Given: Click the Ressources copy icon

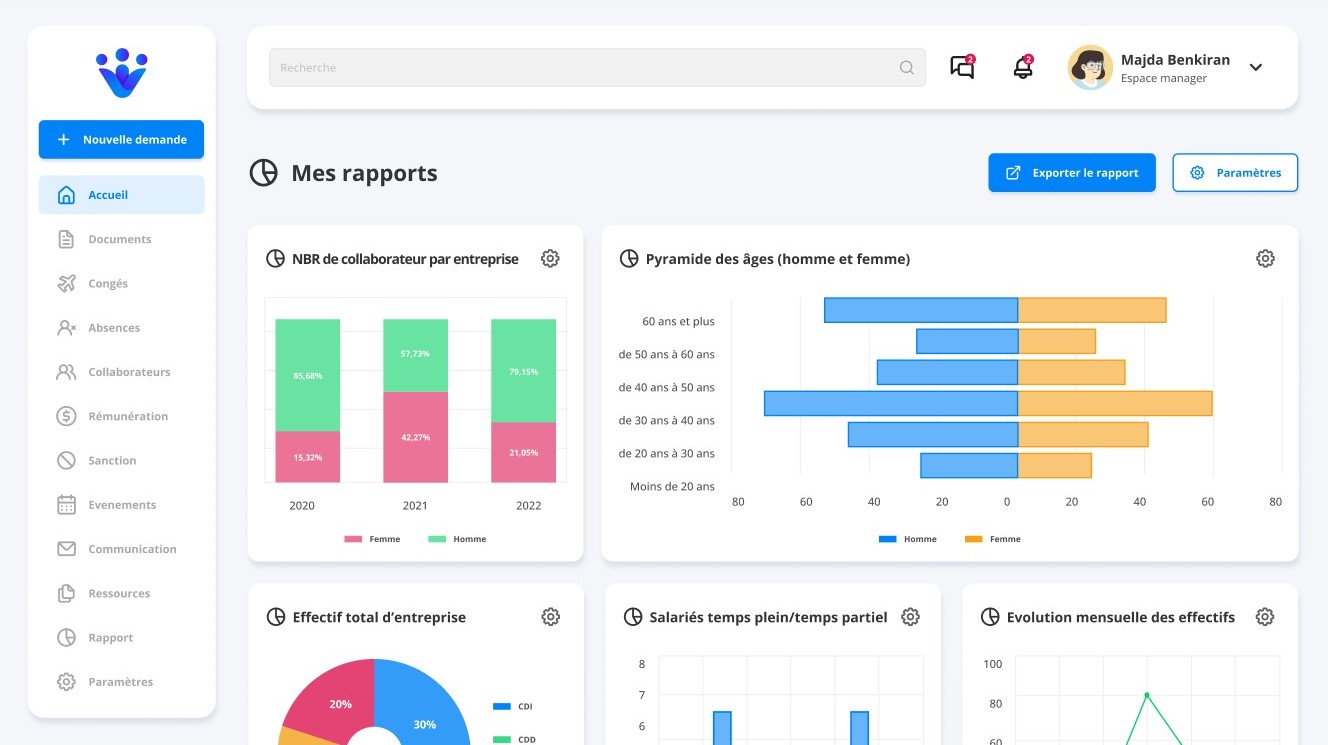Looking at the screenshot, I should point(66,593).
